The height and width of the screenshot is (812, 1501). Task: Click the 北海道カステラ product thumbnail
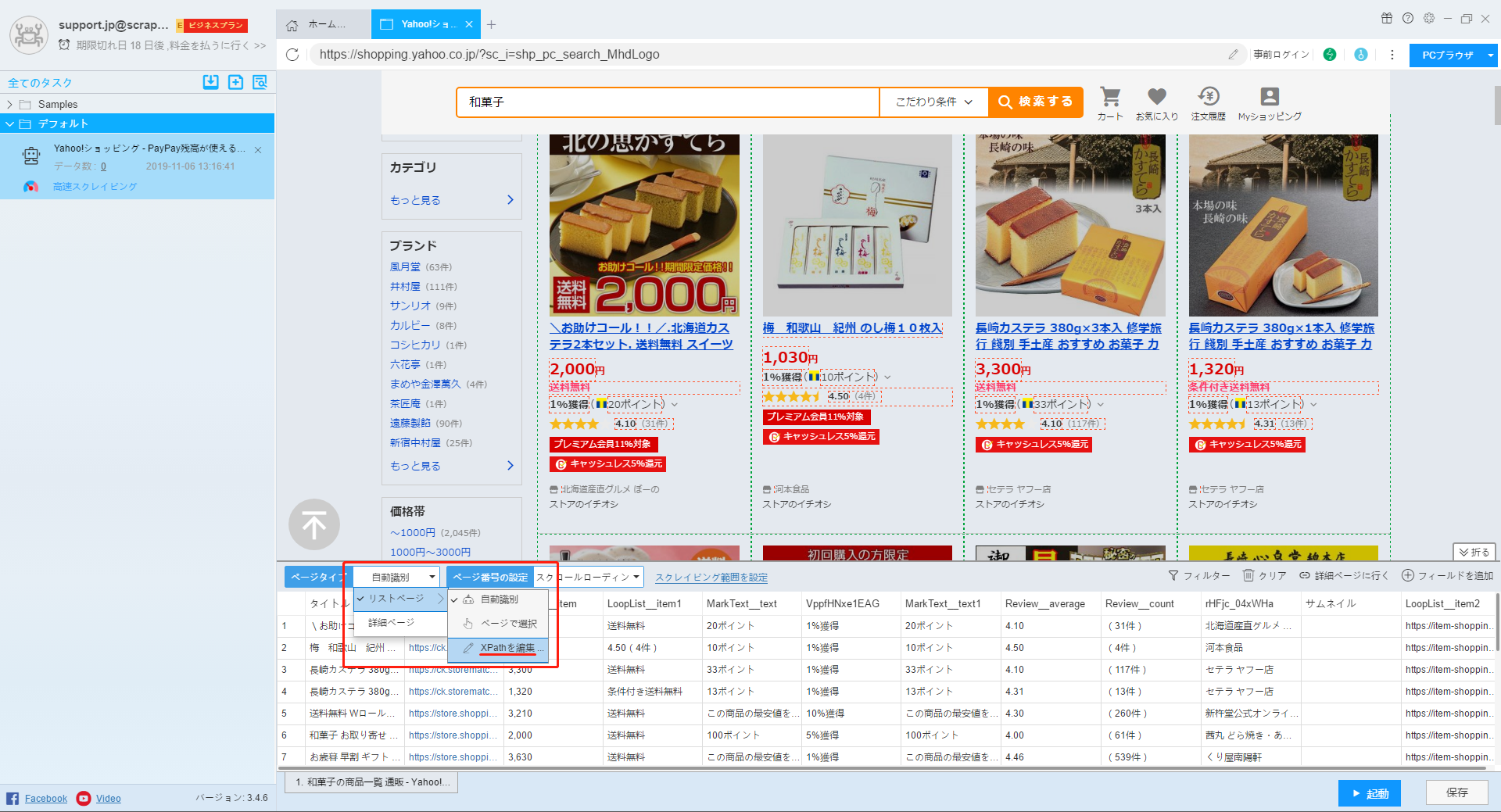click(644, 225)
